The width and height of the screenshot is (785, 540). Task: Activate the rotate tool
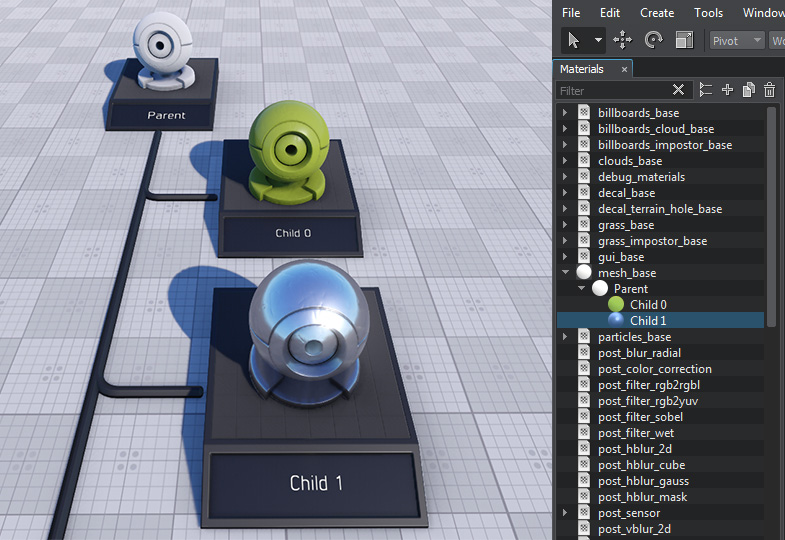654,40
